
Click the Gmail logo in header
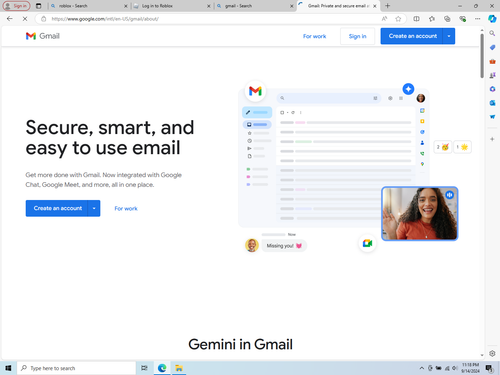[x=43, y=36]
